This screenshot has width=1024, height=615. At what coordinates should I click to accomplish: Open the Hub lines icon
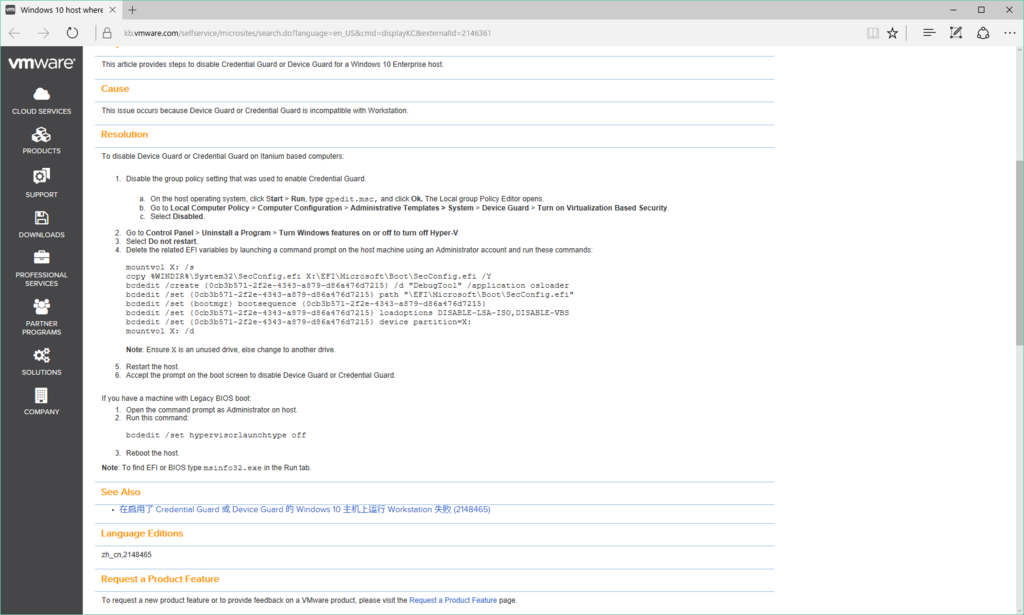(x=929, y=33)
